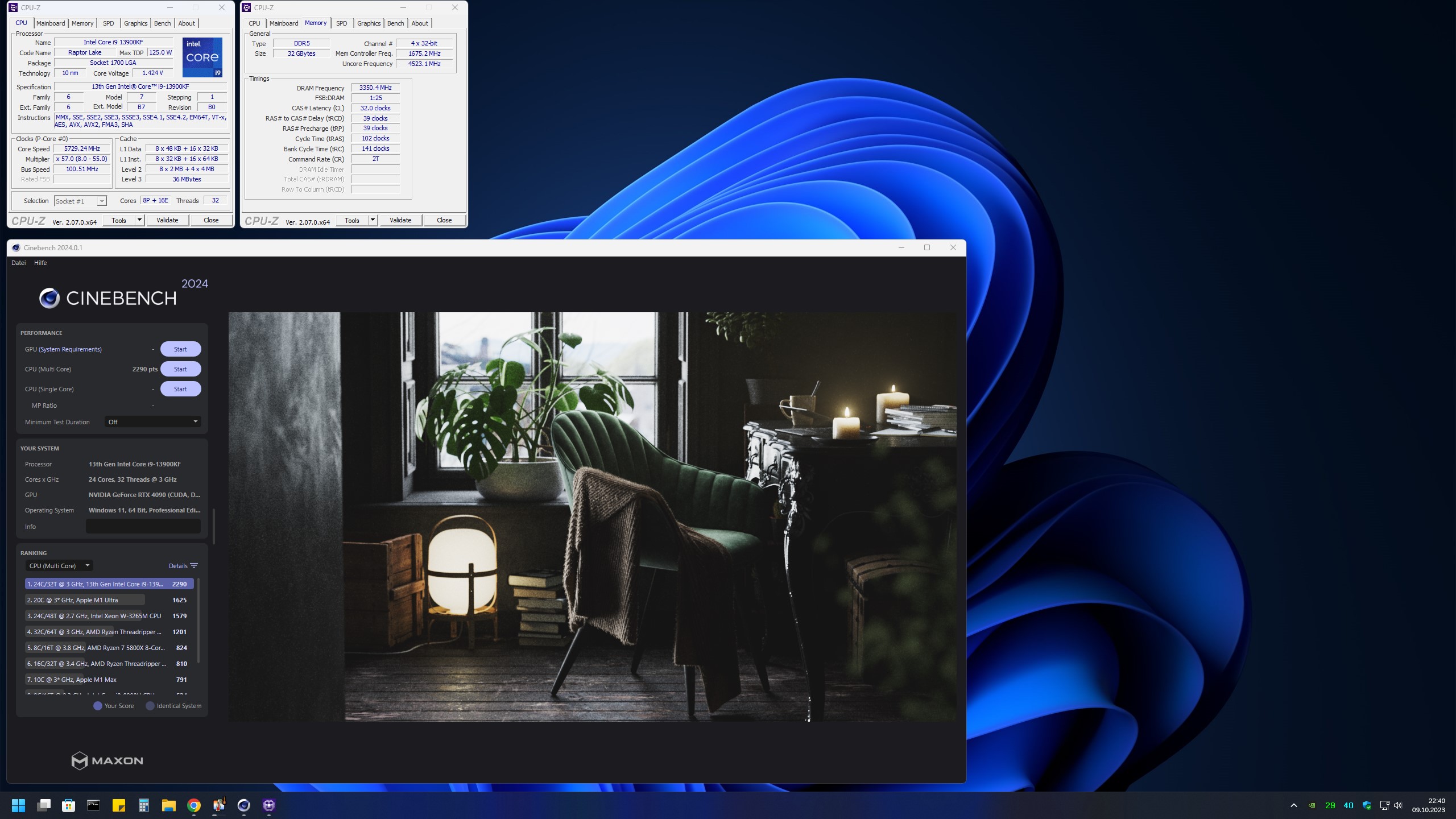Expand Tools dropdown arrow in left CPU-Z
This screenshot has width=1456, height=819.
click(x=139, y=220)
